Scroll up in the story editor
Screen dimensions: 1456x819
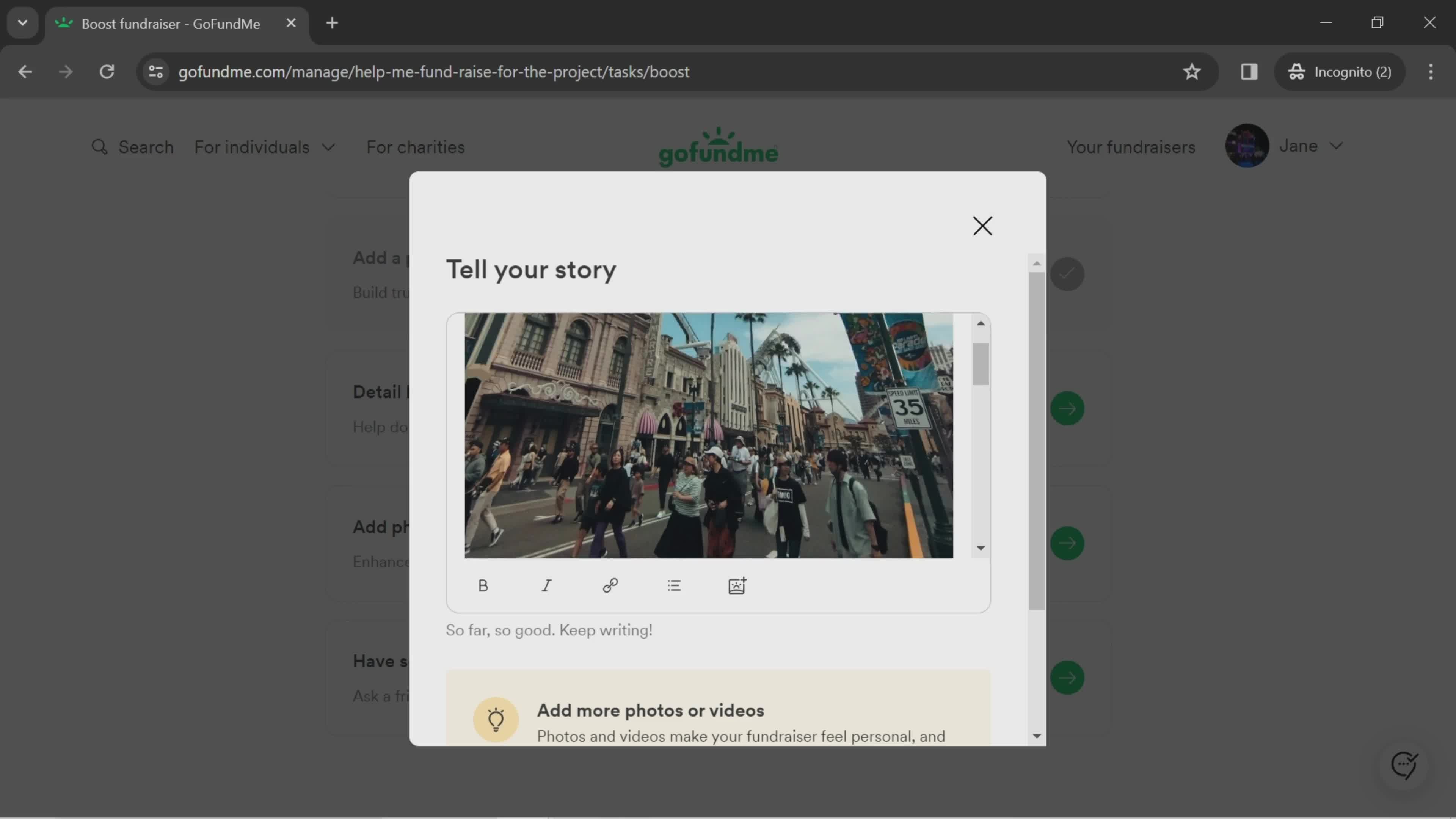pyautogui.click(x=981, y=322)
